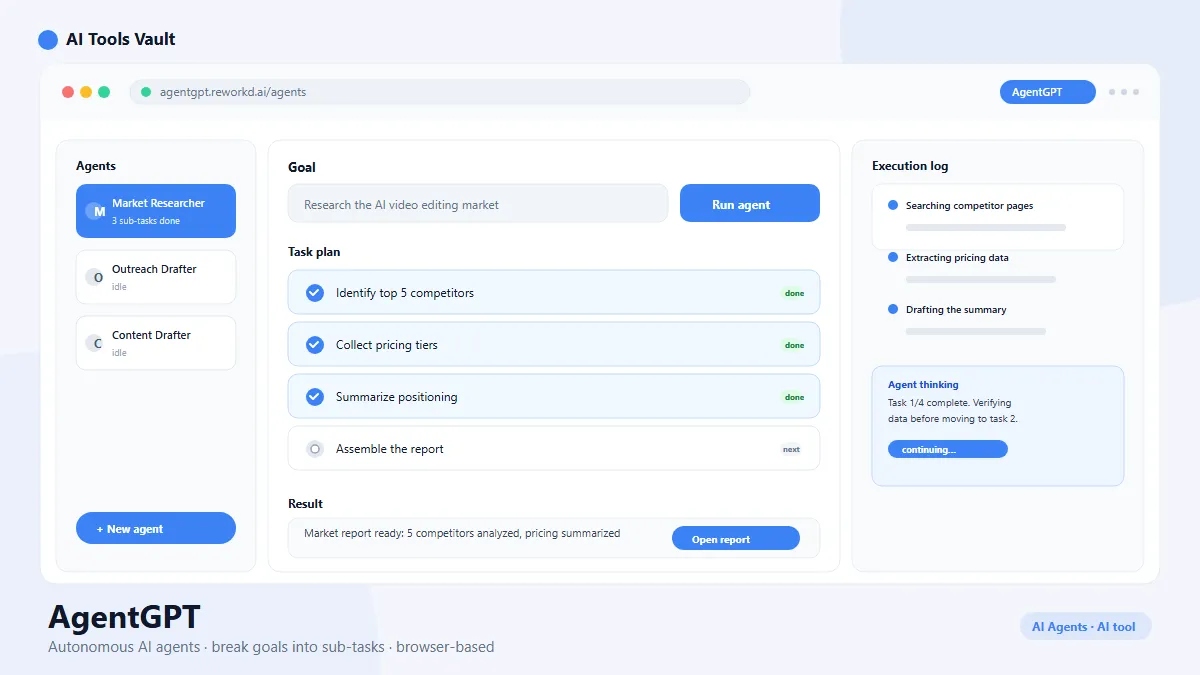Click the progress bar under Searching competitor pages
The image size is (1200, 675).
(986, 227)
